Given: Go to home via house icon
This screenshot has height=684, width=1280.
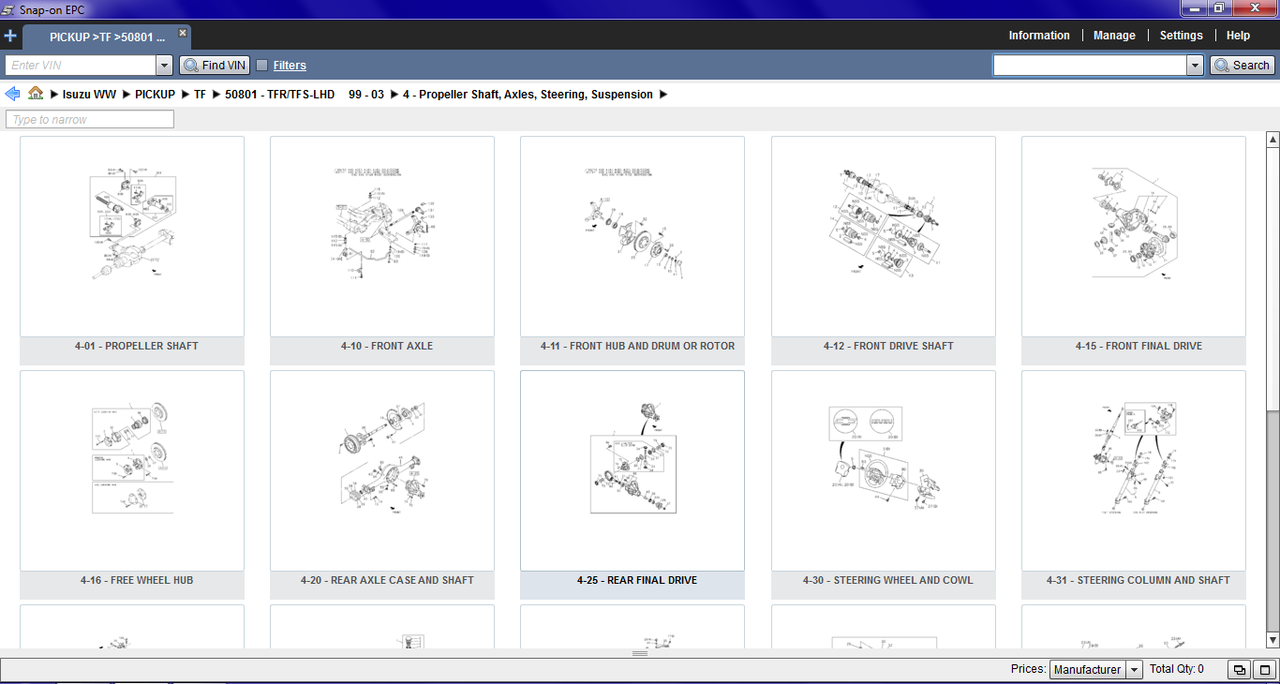Looking at the screenshot, I should [36, 94].
